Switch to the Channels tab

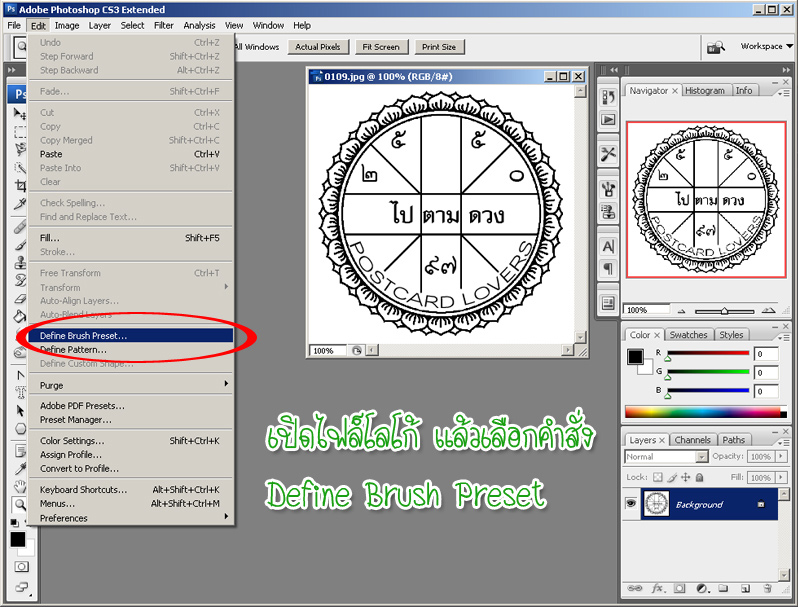pos(692,440)
